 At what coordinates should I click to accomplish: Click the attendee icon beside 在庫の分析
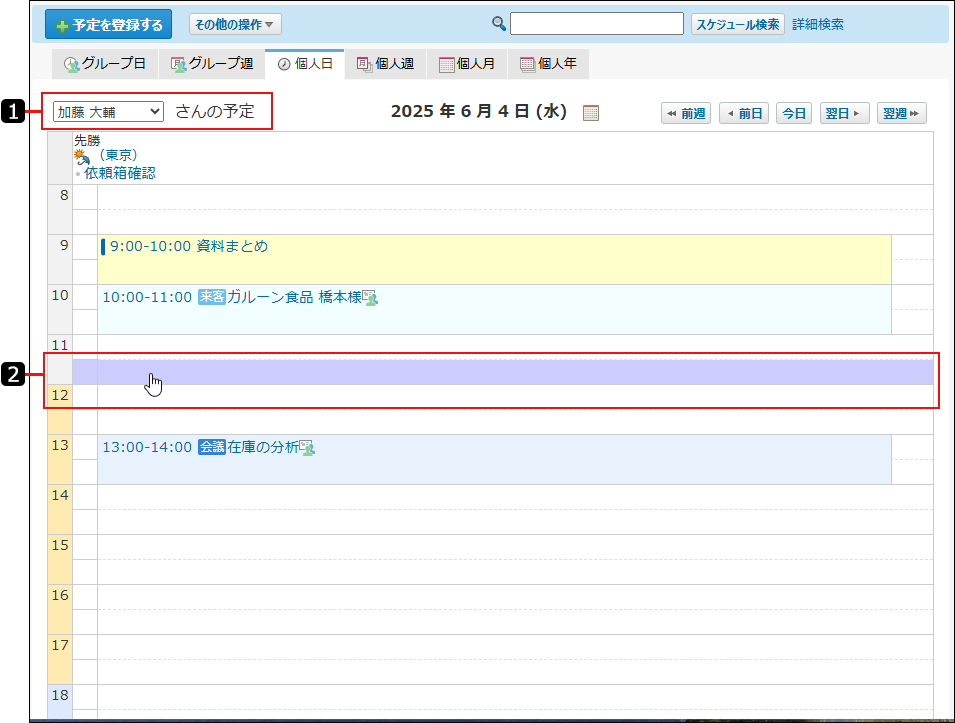307,448
